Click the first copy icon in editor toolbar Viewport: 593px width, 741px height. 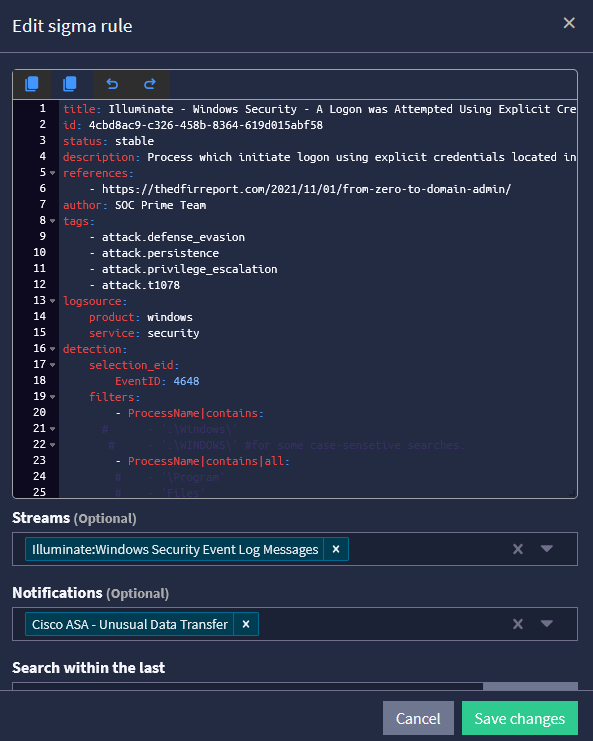(x=32, y=84)
